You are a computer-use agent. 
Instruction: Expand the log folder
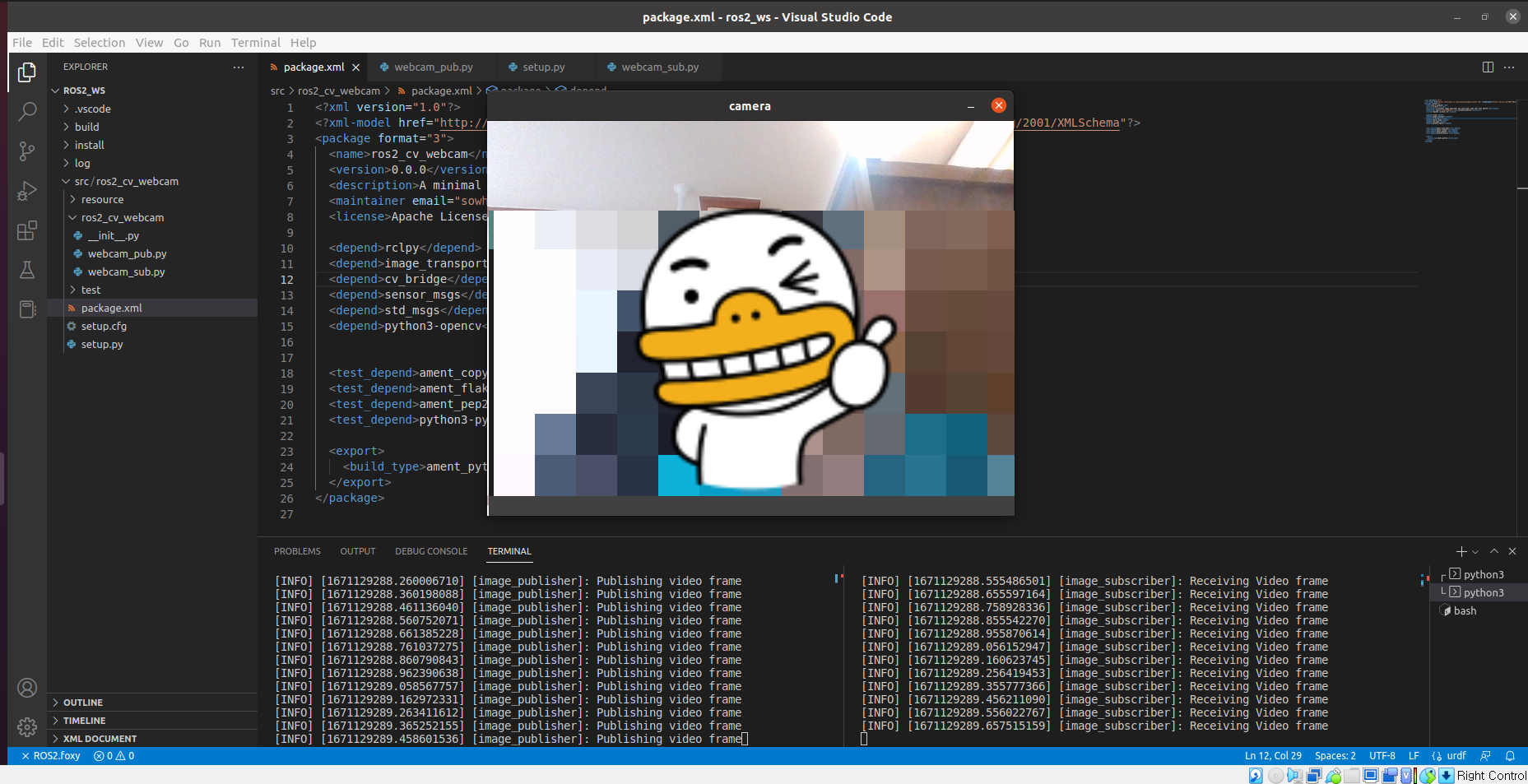point(152,163)
